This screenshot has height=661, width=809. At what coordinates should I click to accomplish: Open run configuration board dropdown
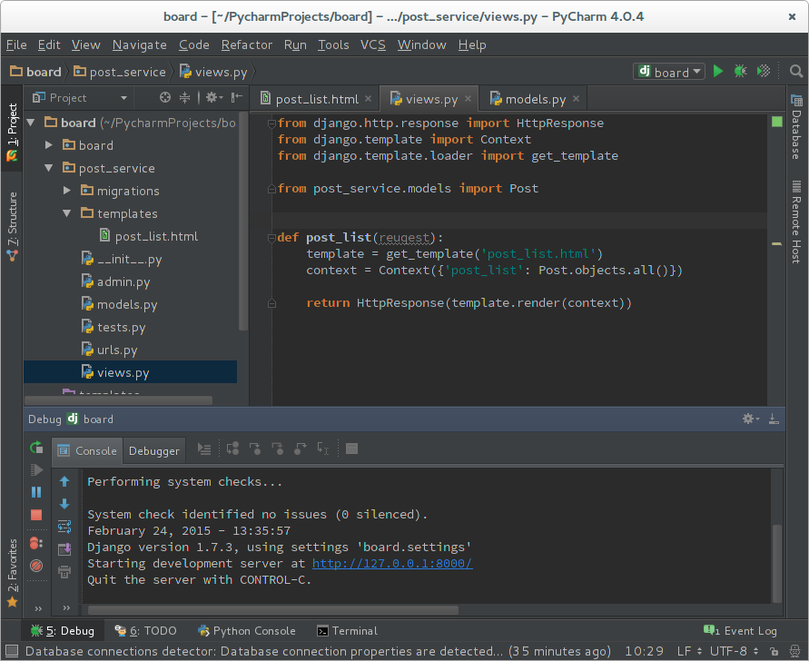(x=669, y=71)
